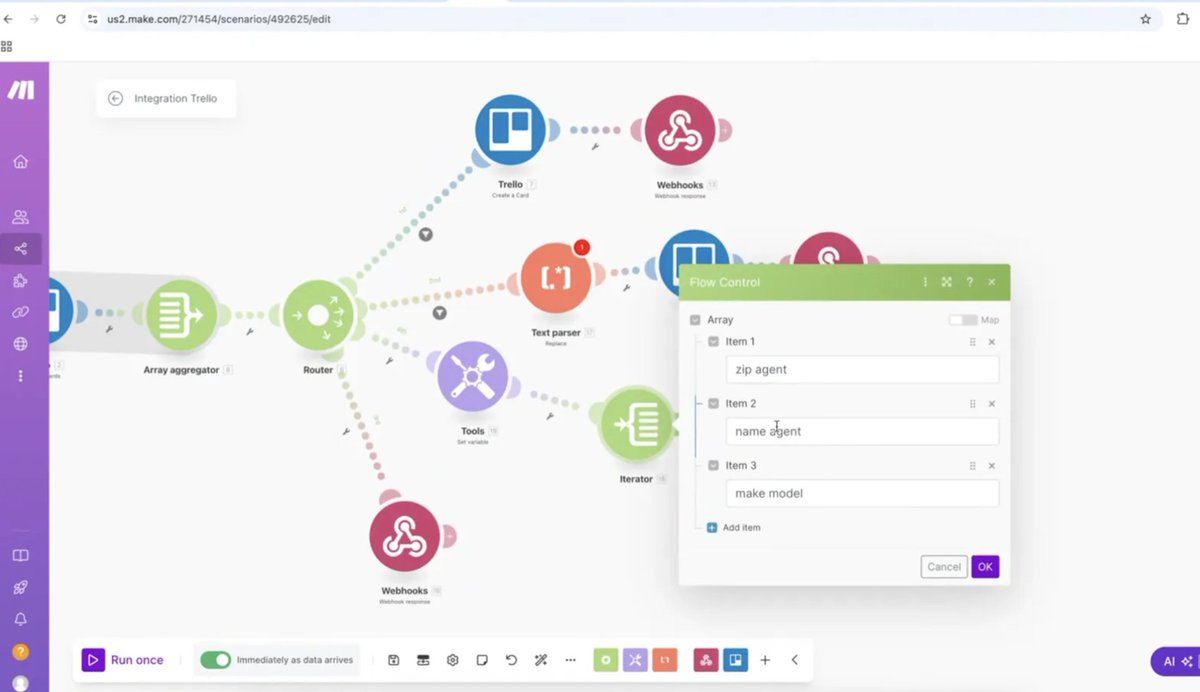Image resolution: width=1200 pixels, height=692 pixels.
Task: Toggle the Map switch in Flow Control
Action: (x=962, y=320)
